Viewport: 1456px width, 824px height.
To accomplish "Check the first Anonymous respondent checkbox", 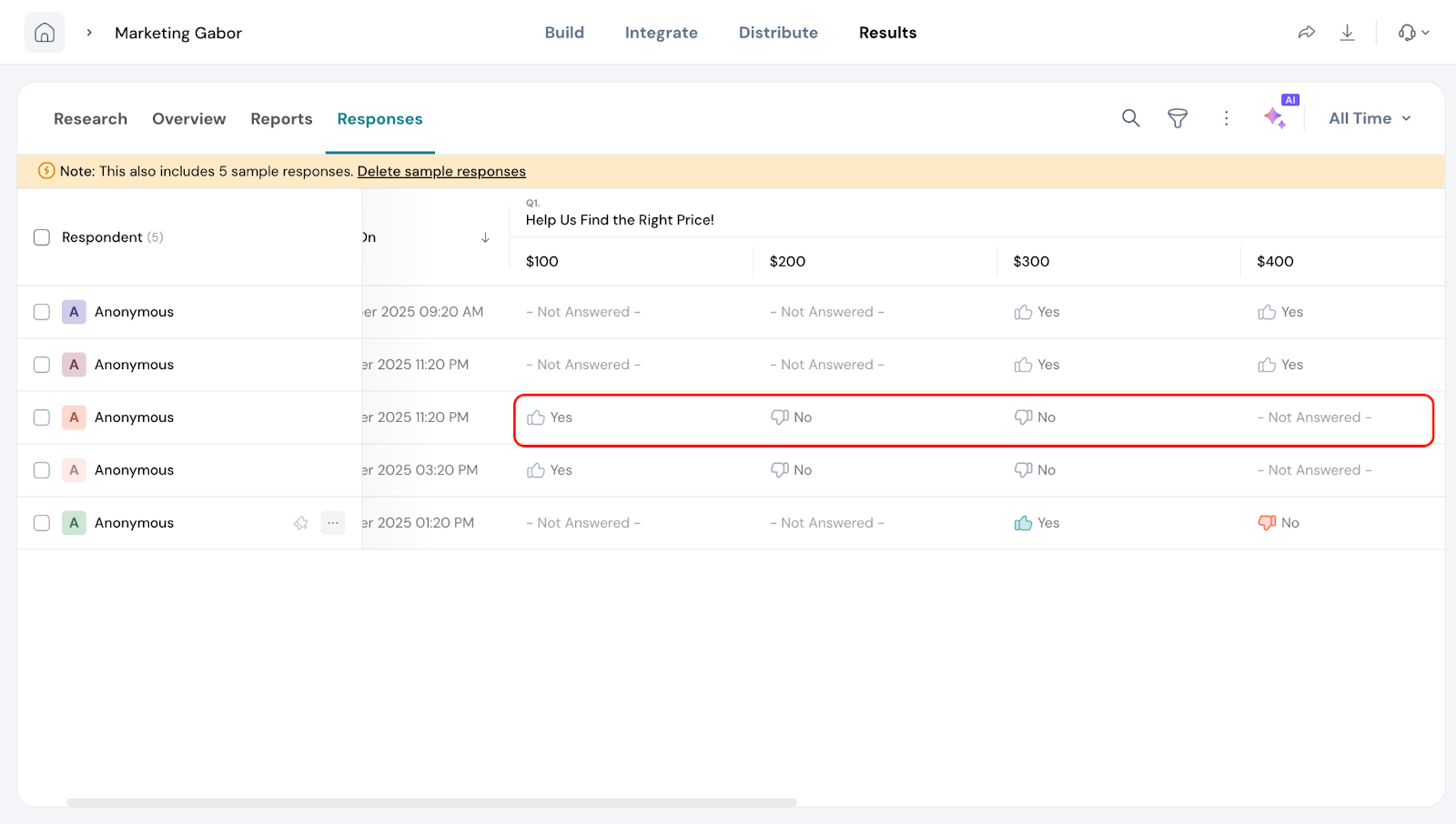I will tap(42, 312).
